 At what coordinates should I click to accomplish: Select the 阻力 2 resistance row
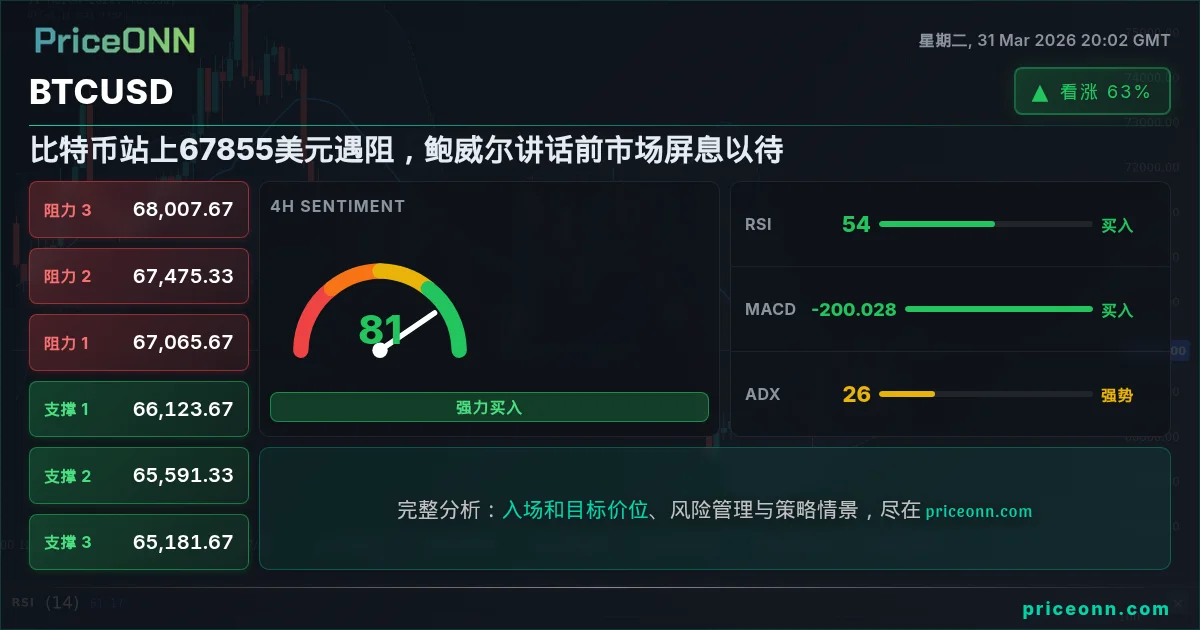click(x=139, y=276)
